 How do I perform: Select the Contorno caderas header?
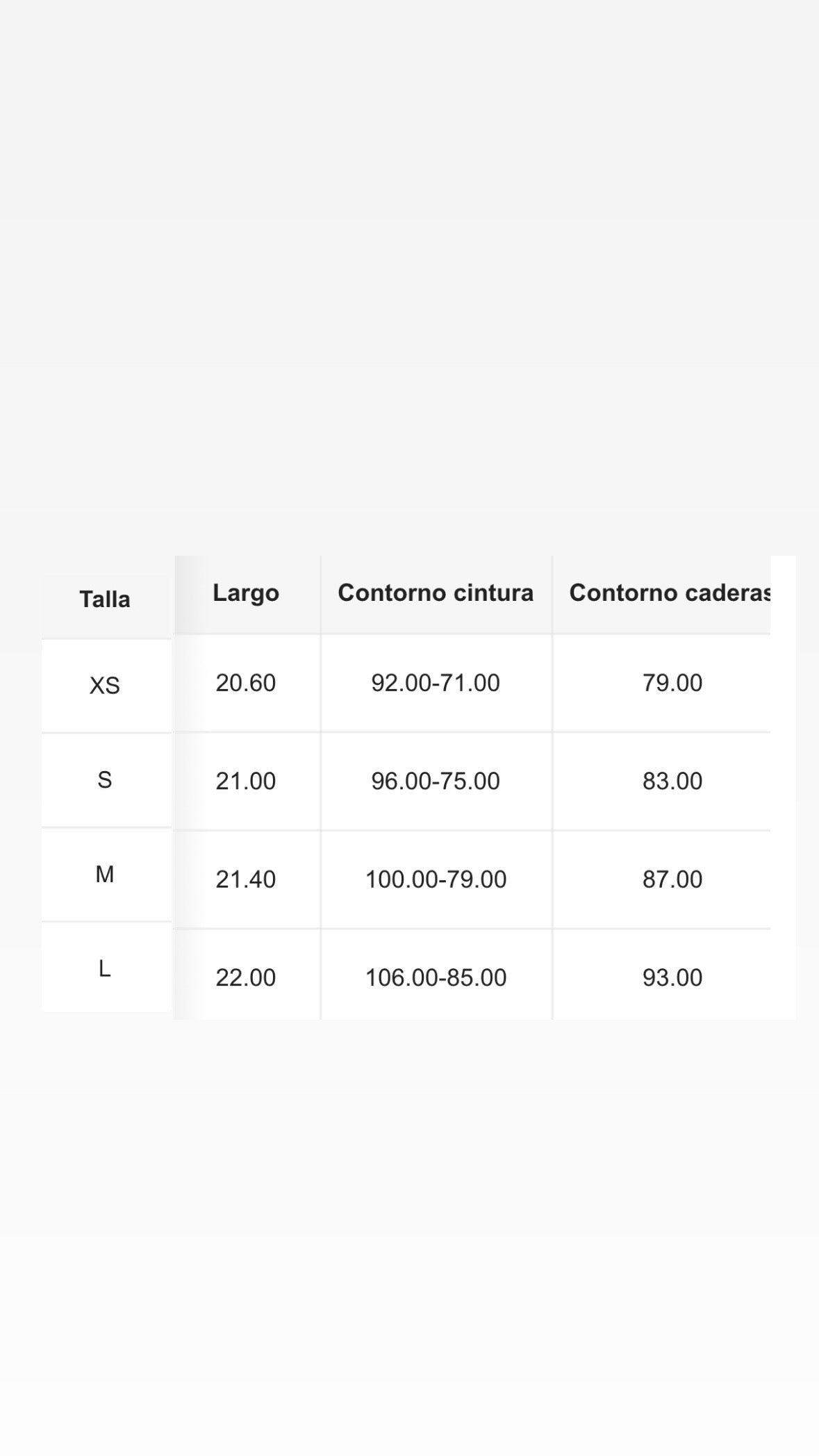670,593
